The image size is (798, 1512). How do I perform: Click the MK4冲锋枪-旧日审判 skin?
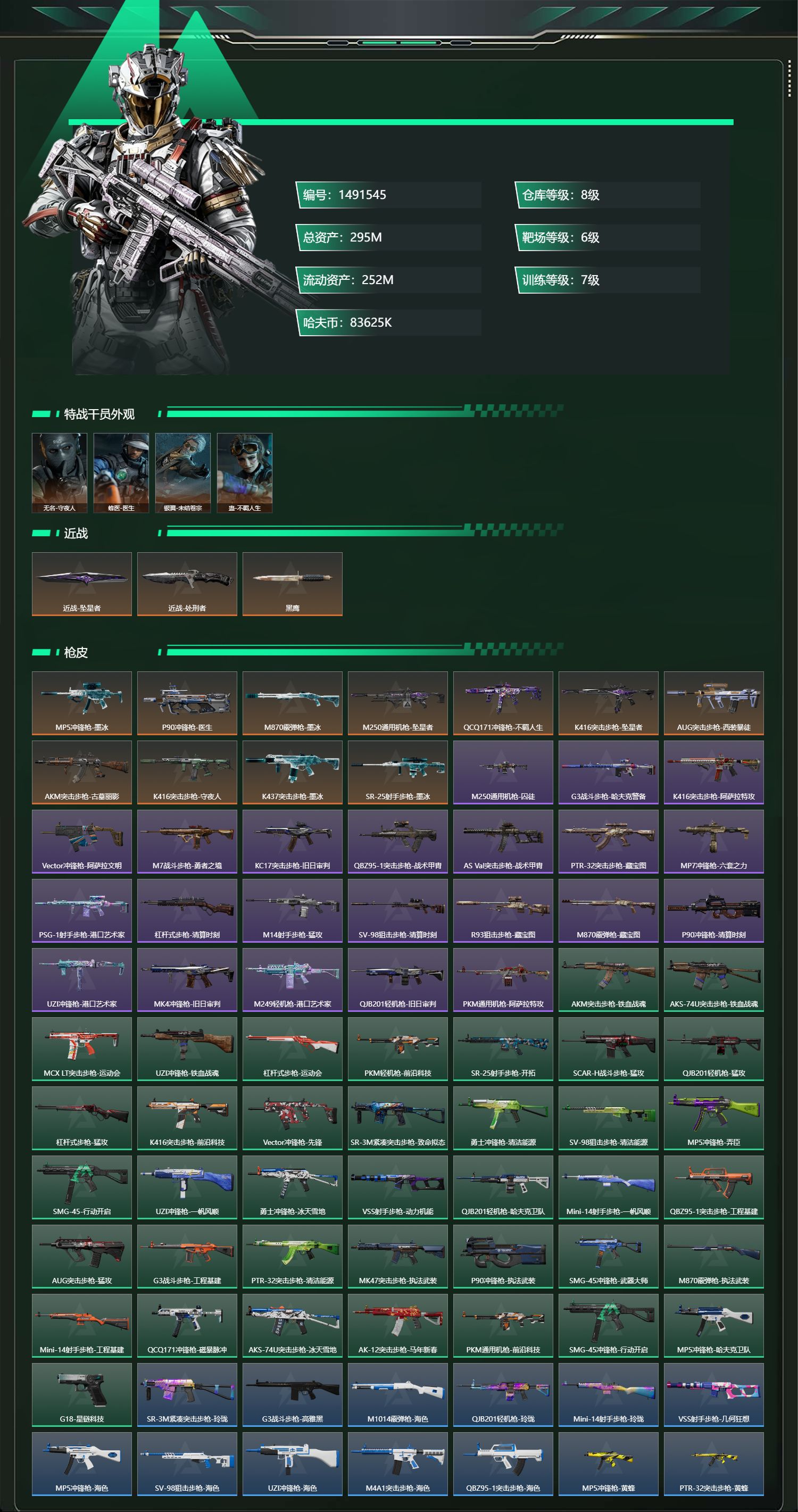tap(187, 980)
